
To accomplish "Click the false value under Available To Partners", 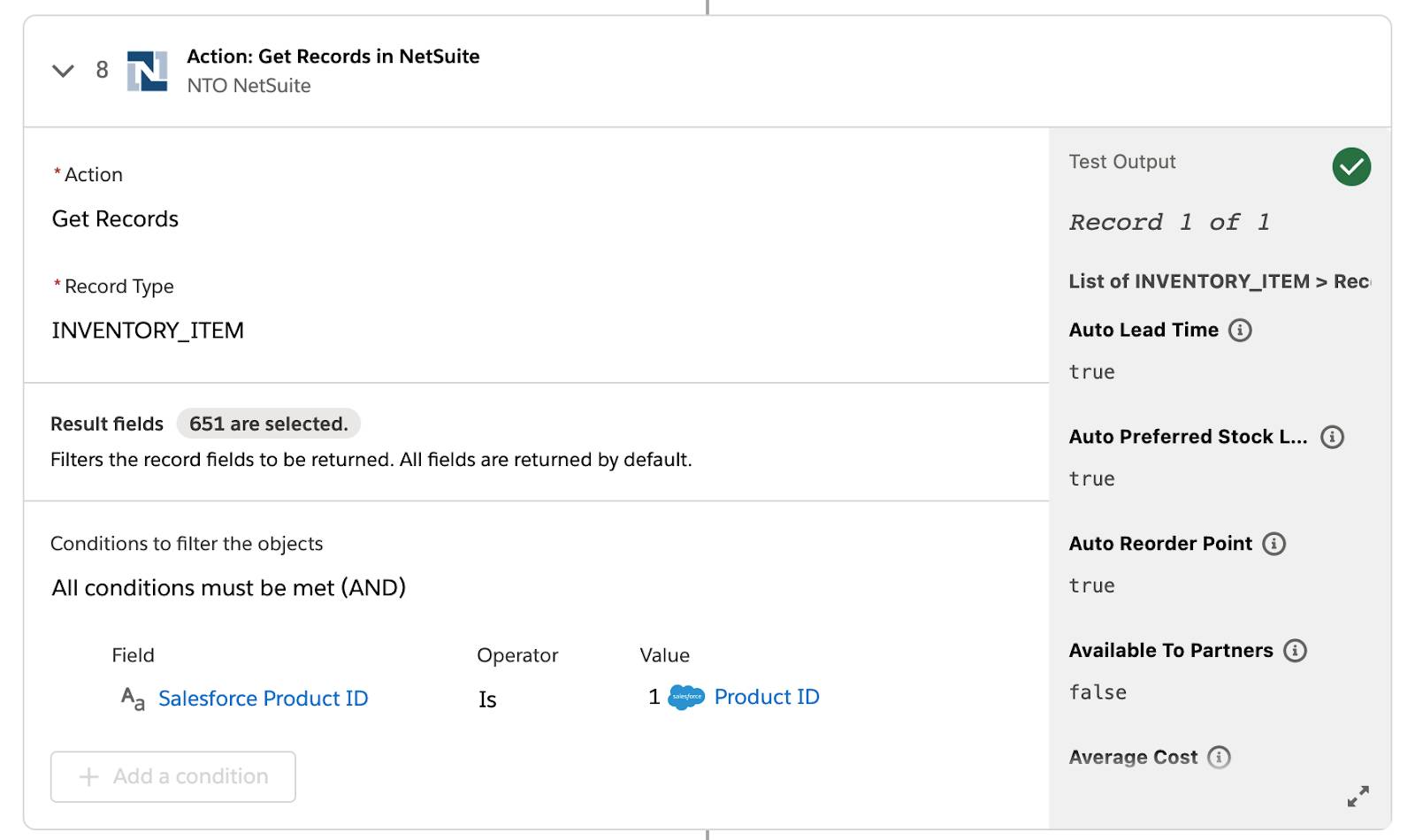I will 1098,692.
